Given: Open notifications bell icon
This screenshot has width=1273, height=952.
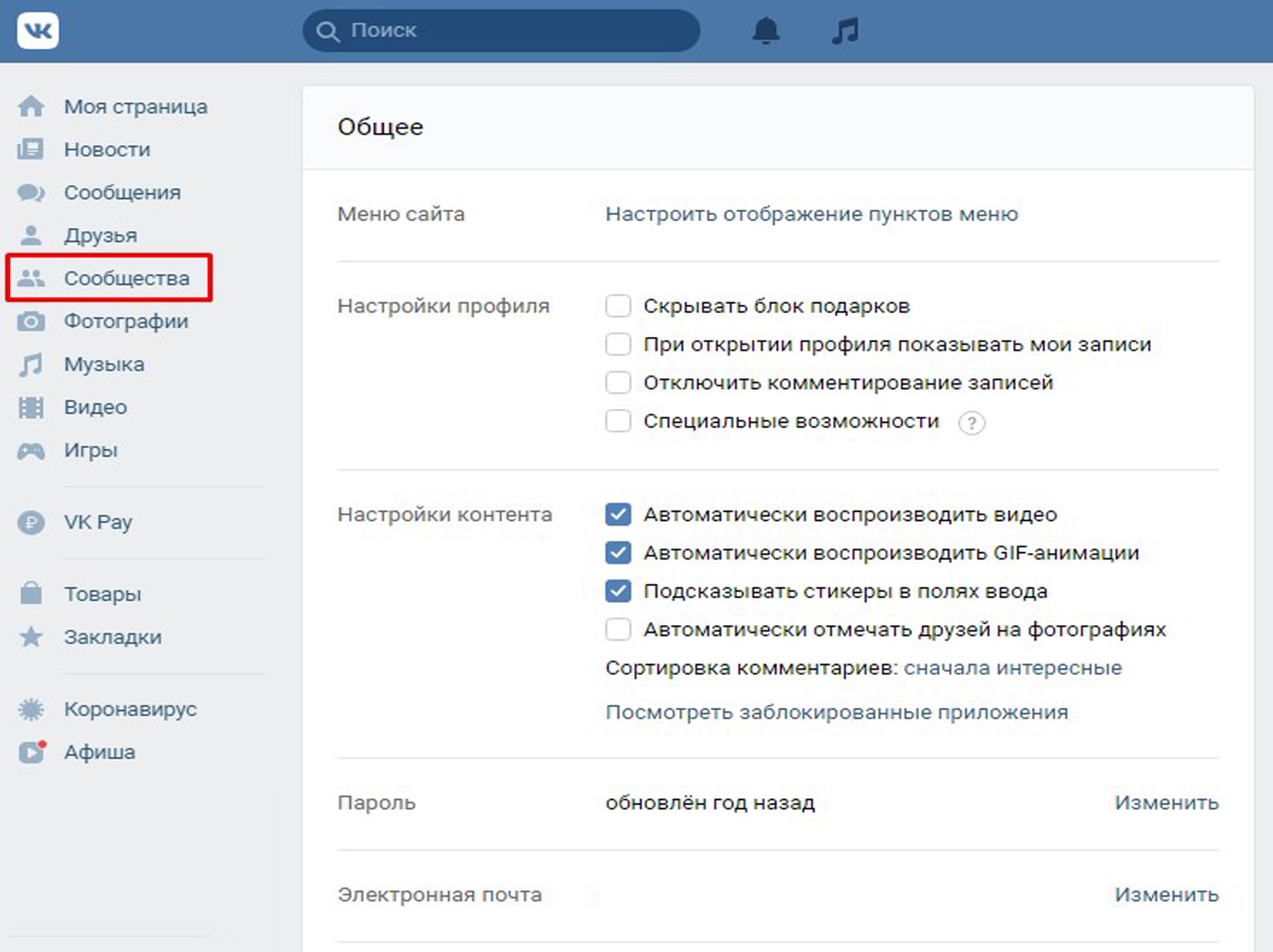Looking at the screenshot, I should [x=765, y=31].
